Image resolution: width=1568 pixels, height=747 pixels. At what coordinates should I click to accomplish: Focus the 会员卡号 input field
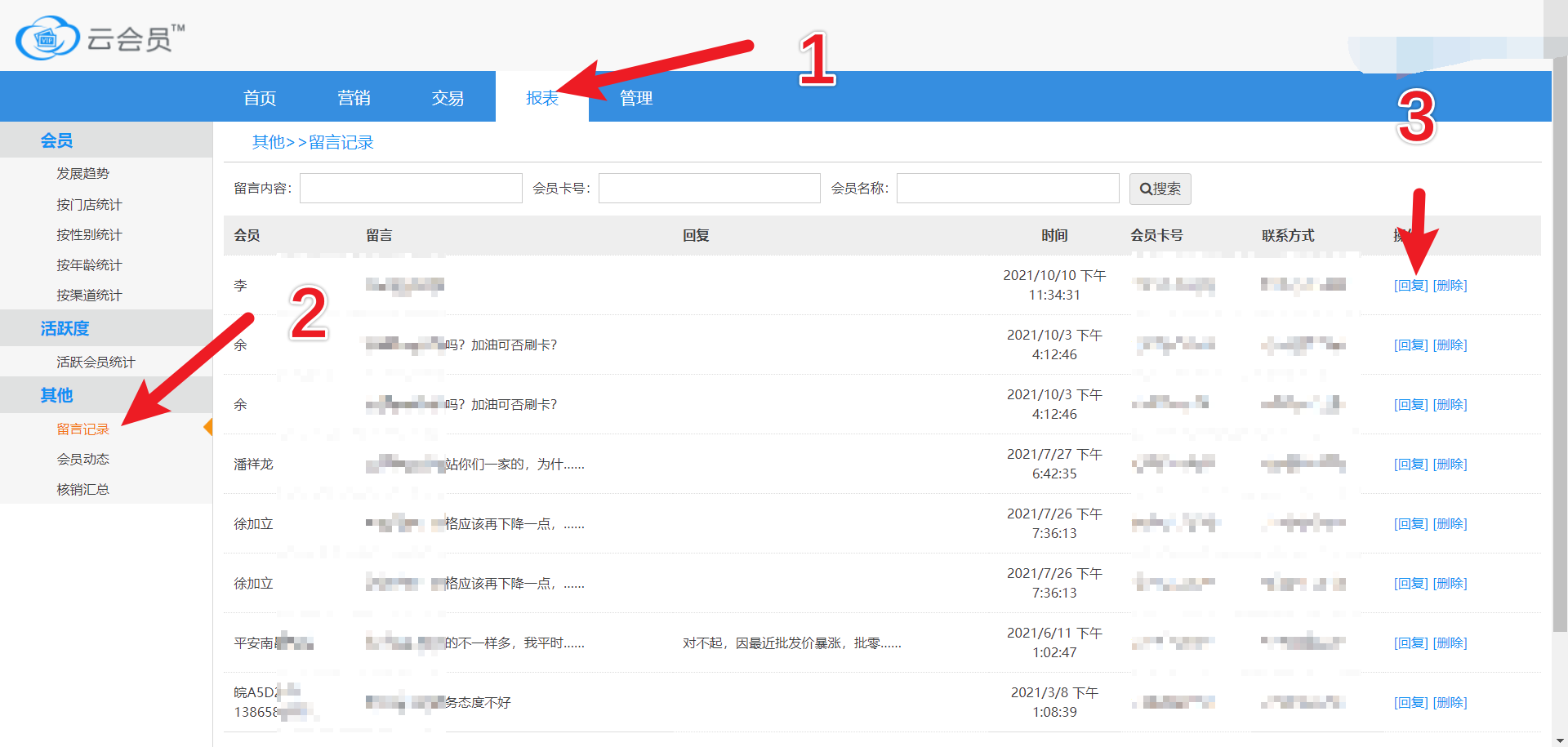click(x=710, y=188)
